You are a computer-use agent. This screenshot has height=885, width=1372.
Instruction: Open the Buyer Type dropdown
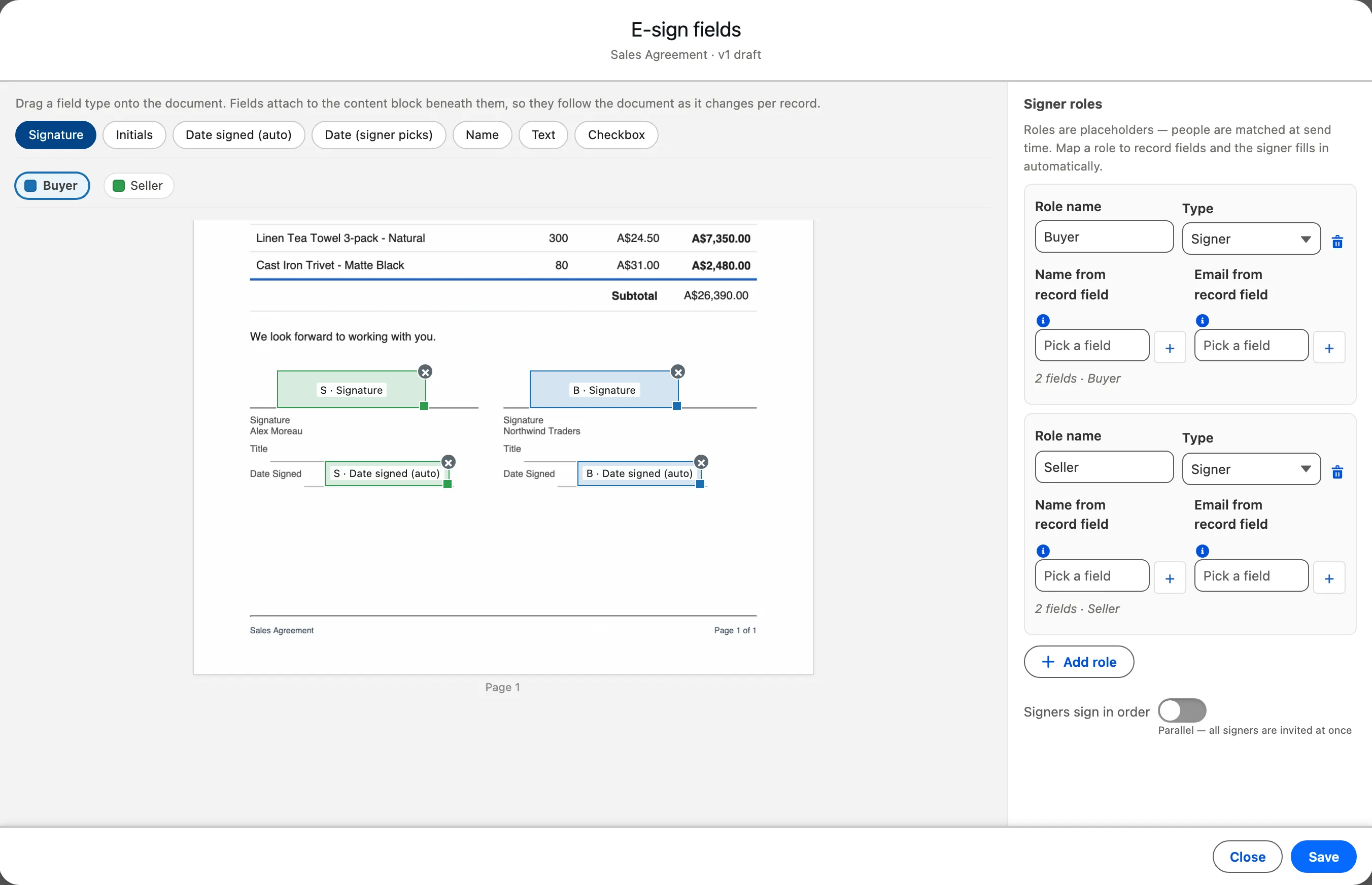click(x=1251, y=239)
